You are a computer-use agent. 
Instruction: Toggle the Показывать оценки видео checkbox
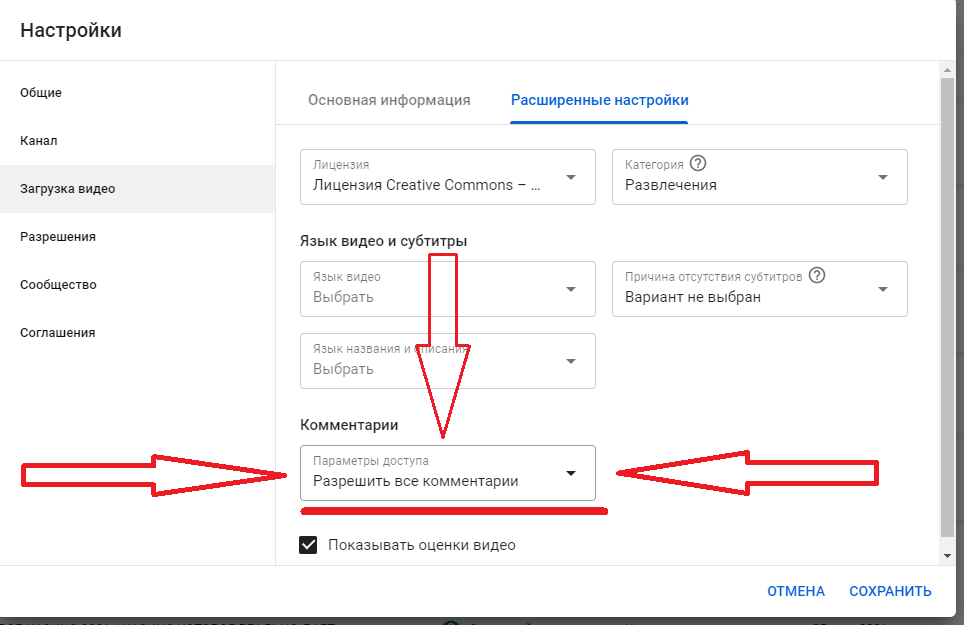click(x=310, y=545)
